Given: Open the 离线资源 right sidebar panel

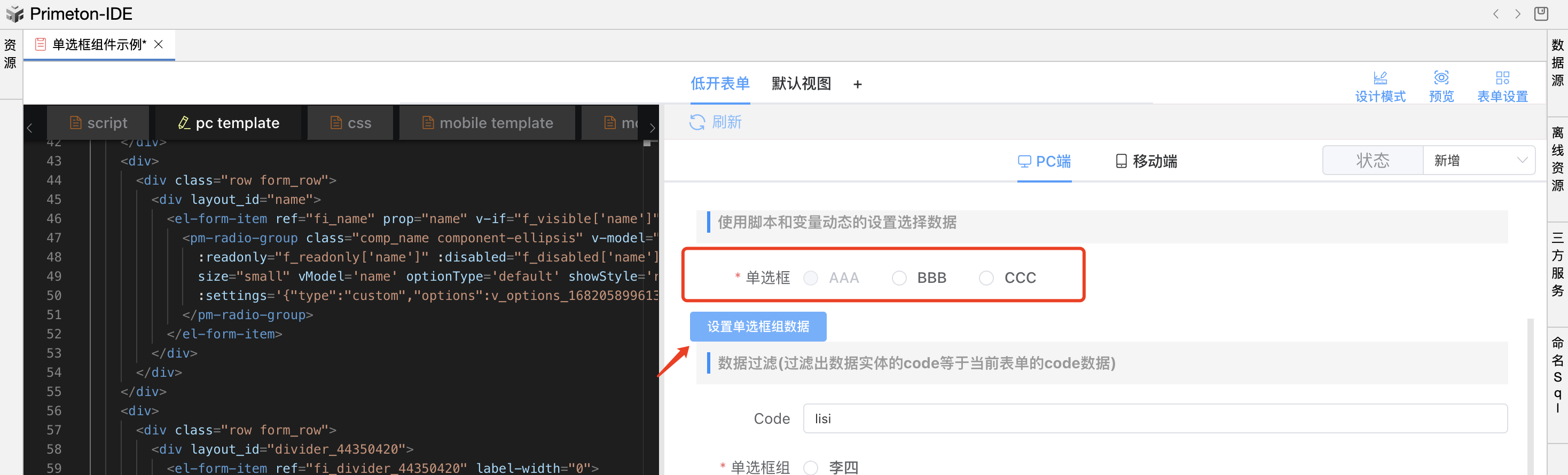Looking at the screenshot, I should point(1558,159).
